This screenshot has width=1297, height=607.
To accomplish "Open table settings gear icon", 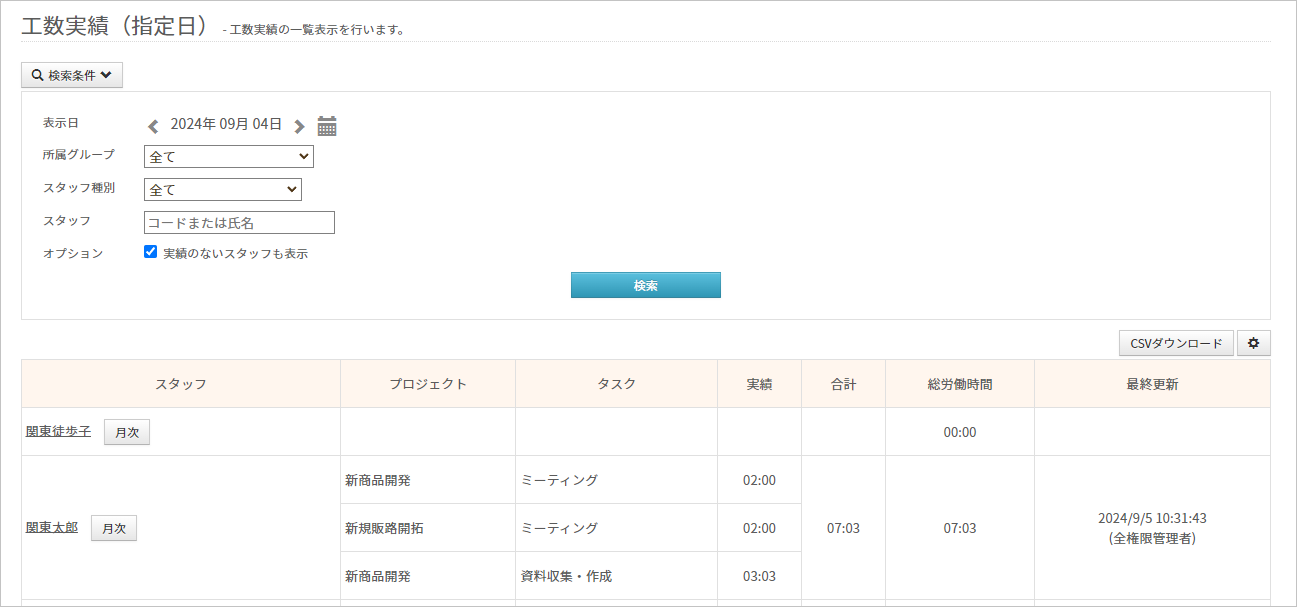I will click(x=1253, y=343).
